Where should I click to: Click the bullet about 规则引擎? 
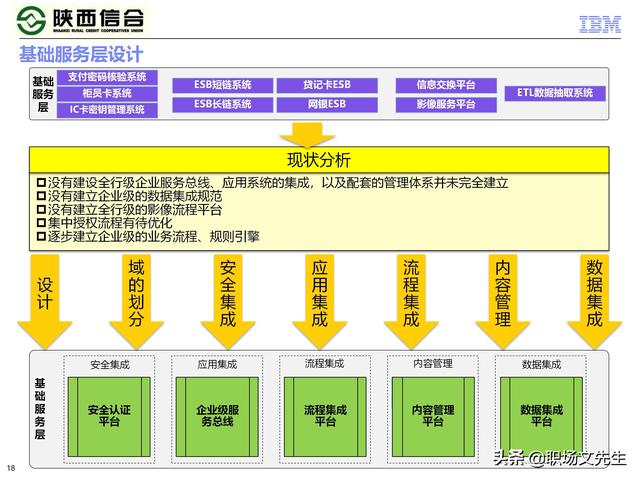148,236
